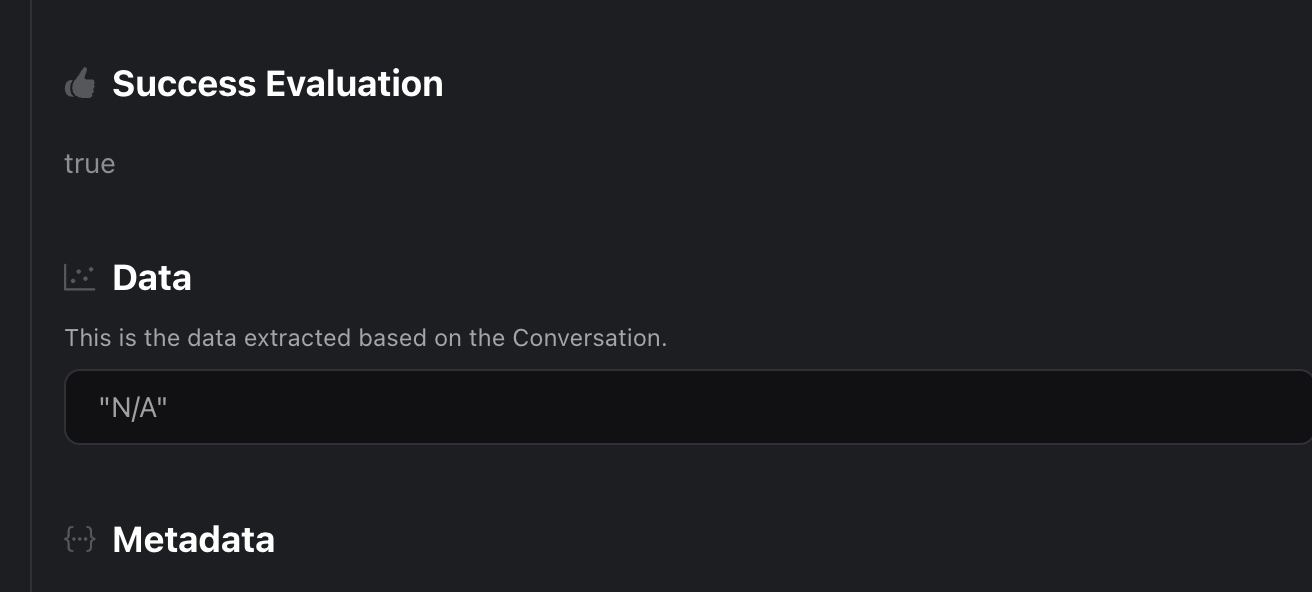This screenshot has width=1312, height=592.
Task: Click the word "Conversation" in Data description
Action: click(587, 338)
